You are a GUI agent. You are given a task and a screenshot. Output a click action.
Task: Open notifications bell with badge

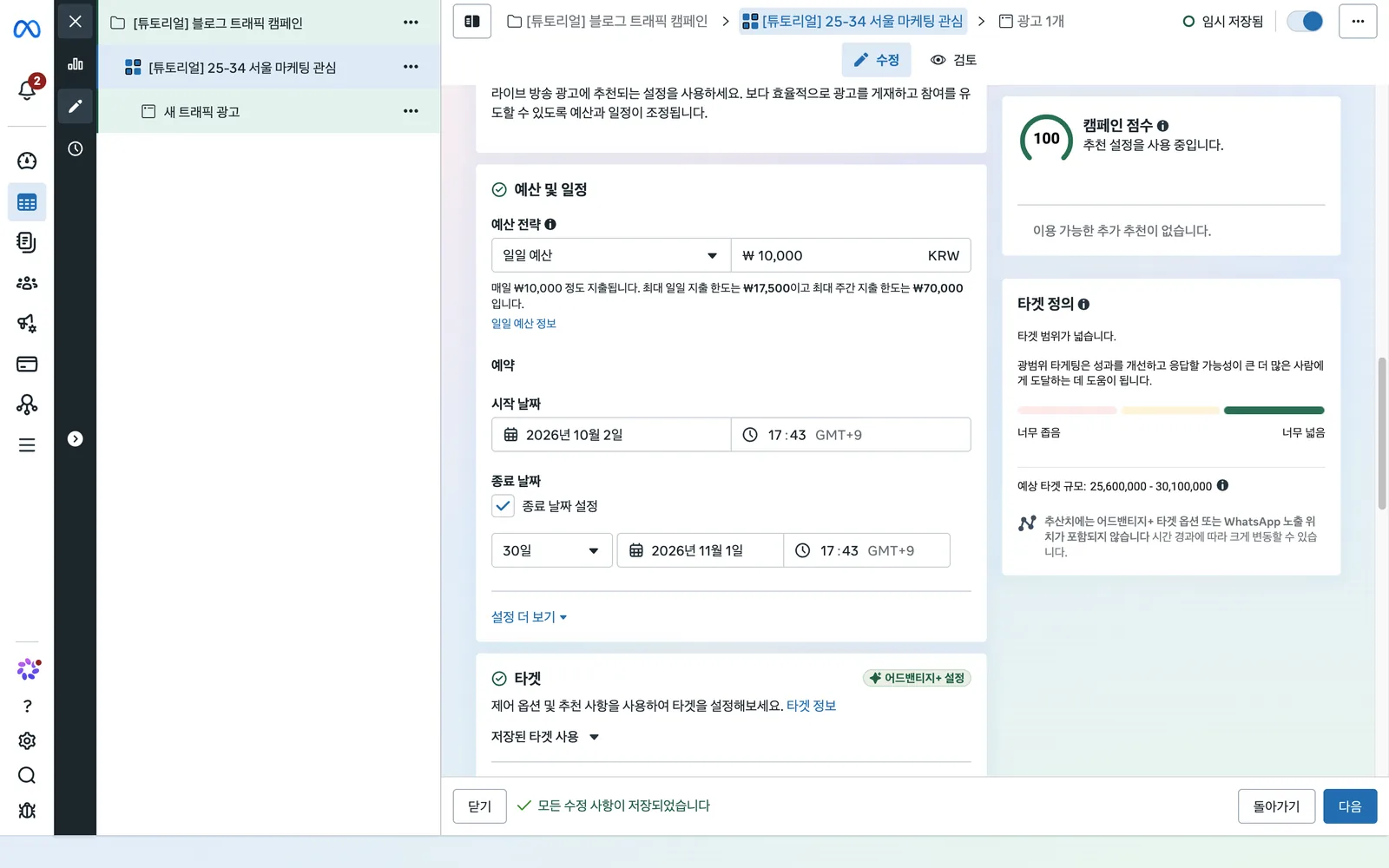pos(27,89)
